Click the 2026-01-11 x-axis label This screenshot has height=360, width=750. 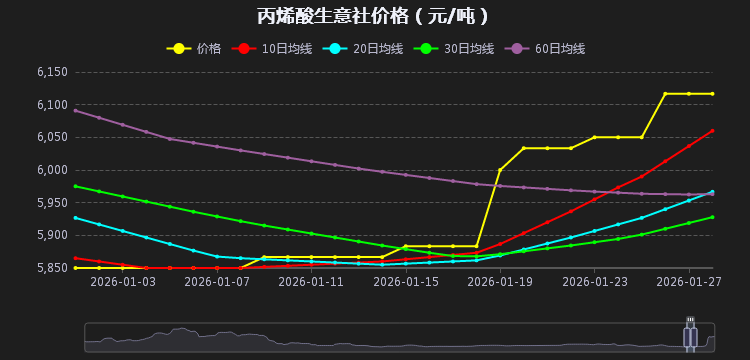pyautogui.click(x=311, y=282)
